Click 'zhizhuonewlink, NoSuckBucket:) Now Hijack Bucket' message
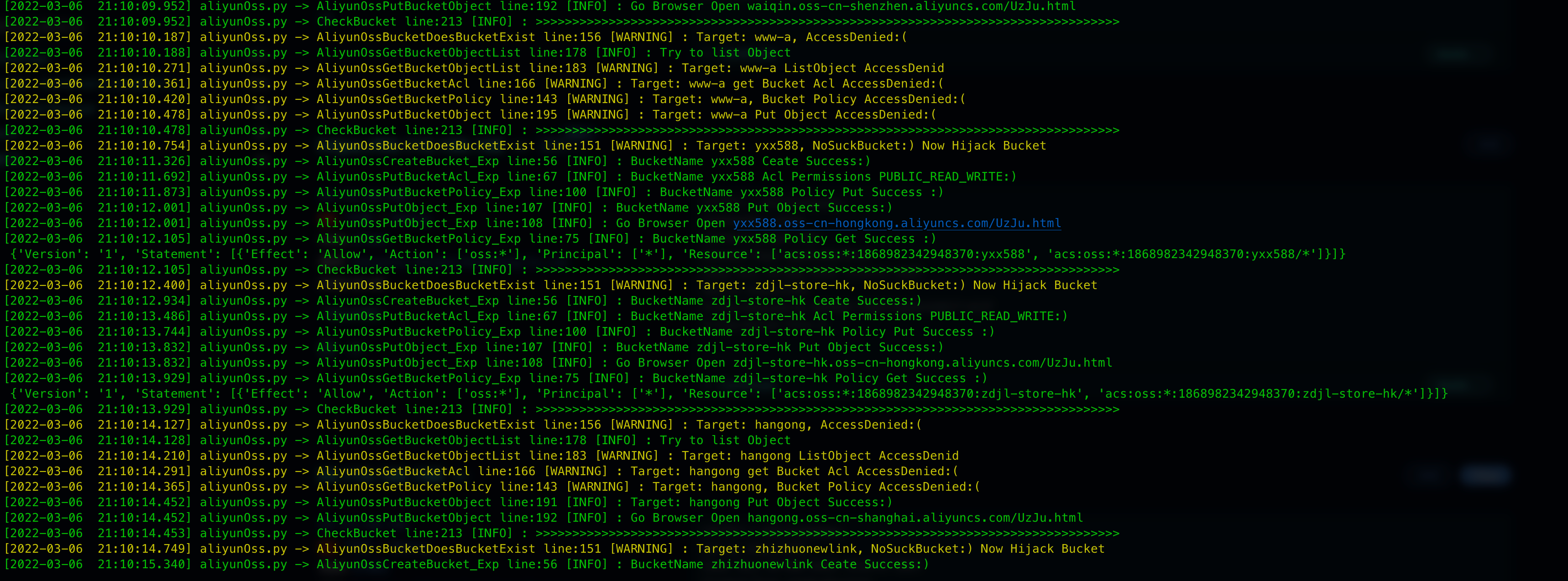 930,549
